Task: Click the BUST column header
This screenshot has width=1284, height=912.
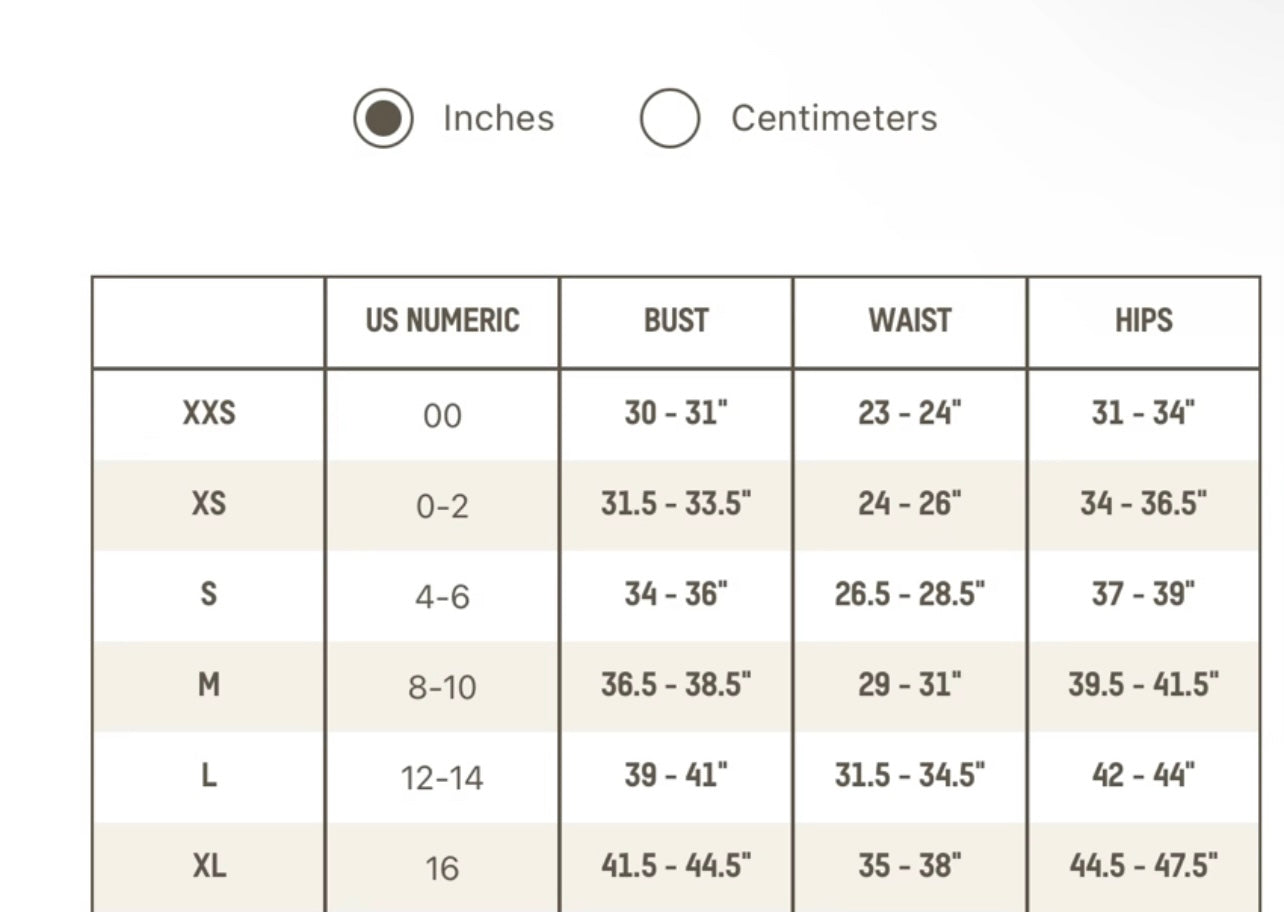Action: click(676, 321)
